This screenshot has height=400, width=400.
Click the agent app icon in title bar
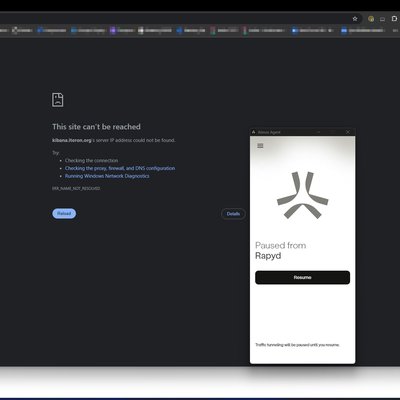253,132
